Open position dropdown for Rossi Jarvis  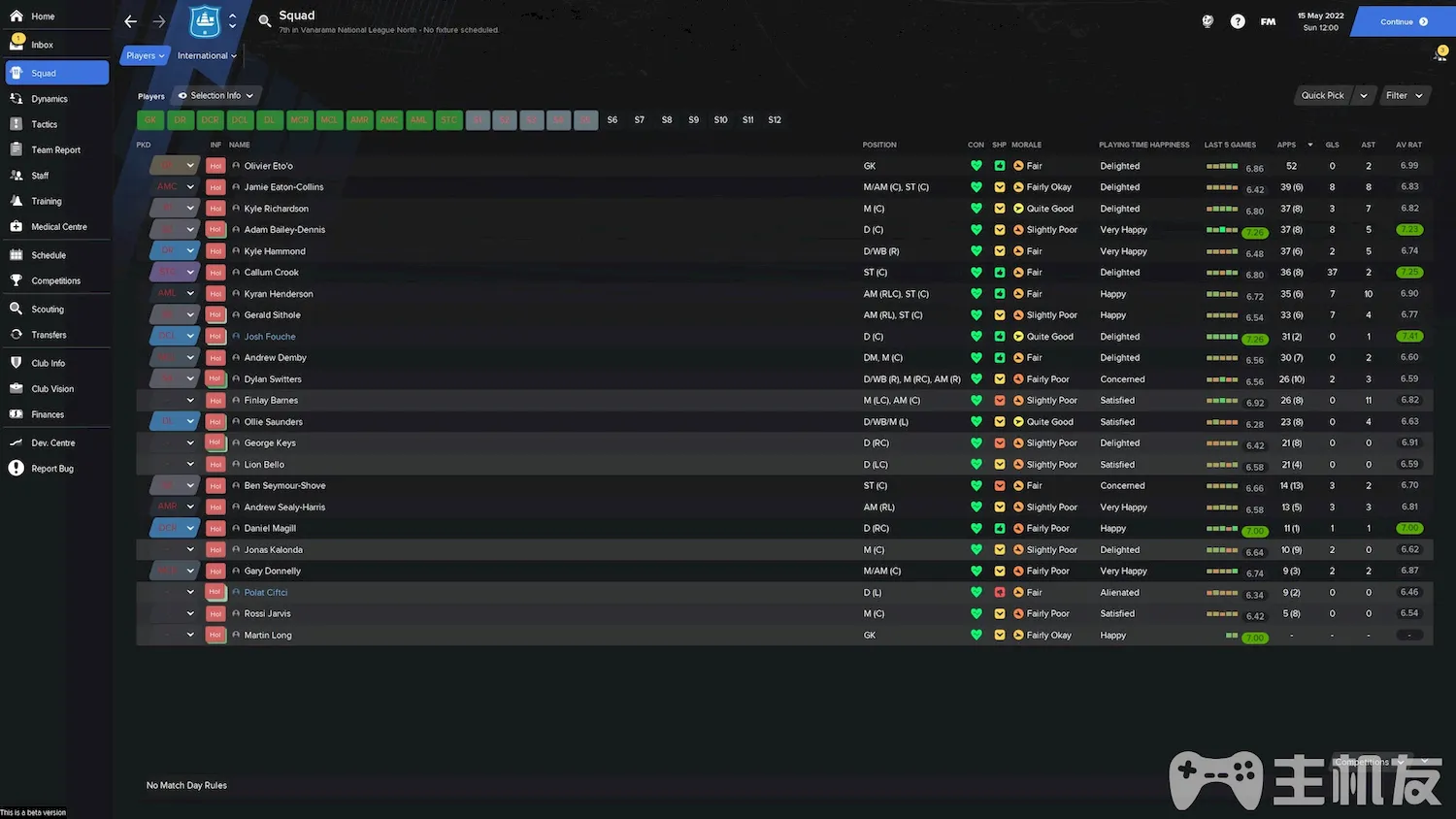(x=190, y=614)
